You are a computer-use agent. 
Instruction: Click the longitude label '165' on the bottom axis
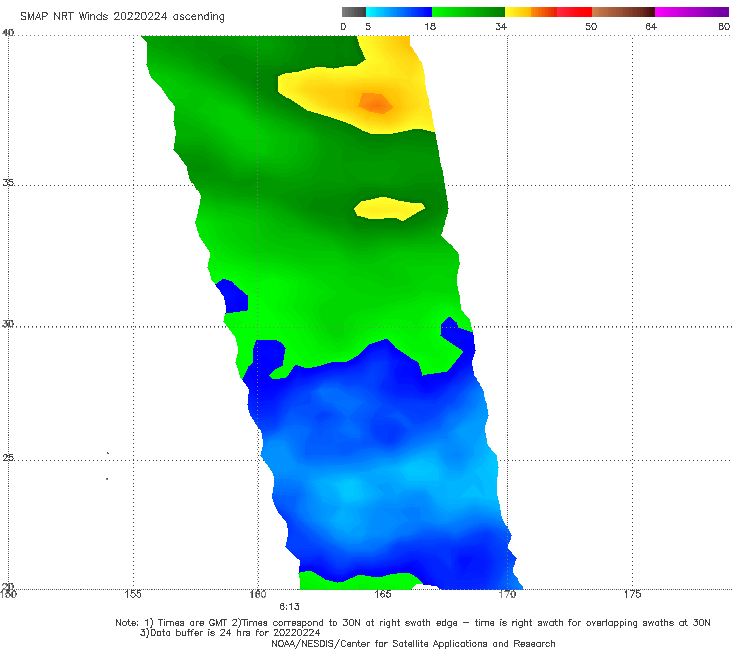(x=383, y=594)
